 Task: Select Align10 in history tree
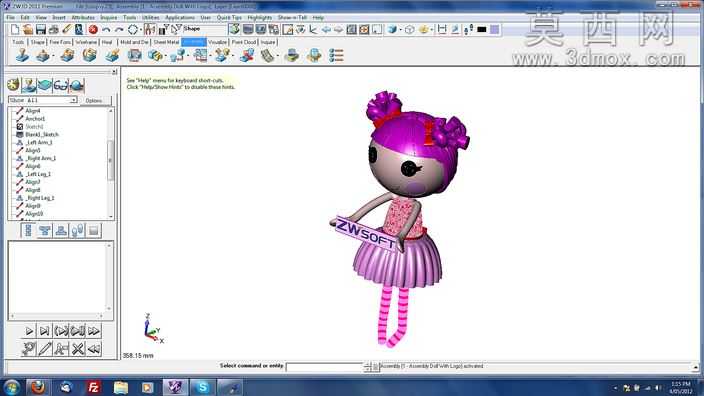pos(34,214)
